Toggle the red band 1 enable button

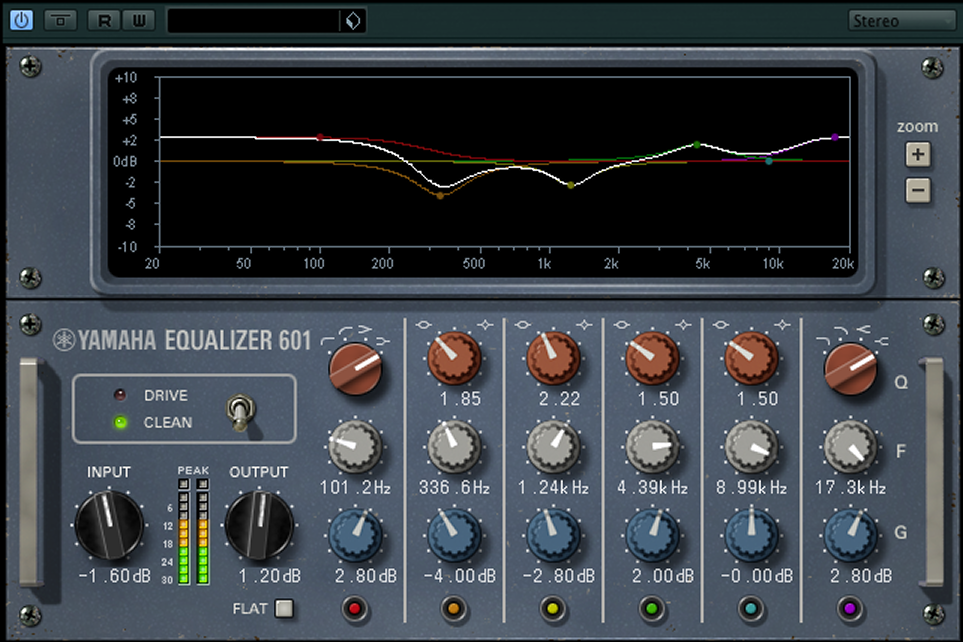tap(354, 609)
